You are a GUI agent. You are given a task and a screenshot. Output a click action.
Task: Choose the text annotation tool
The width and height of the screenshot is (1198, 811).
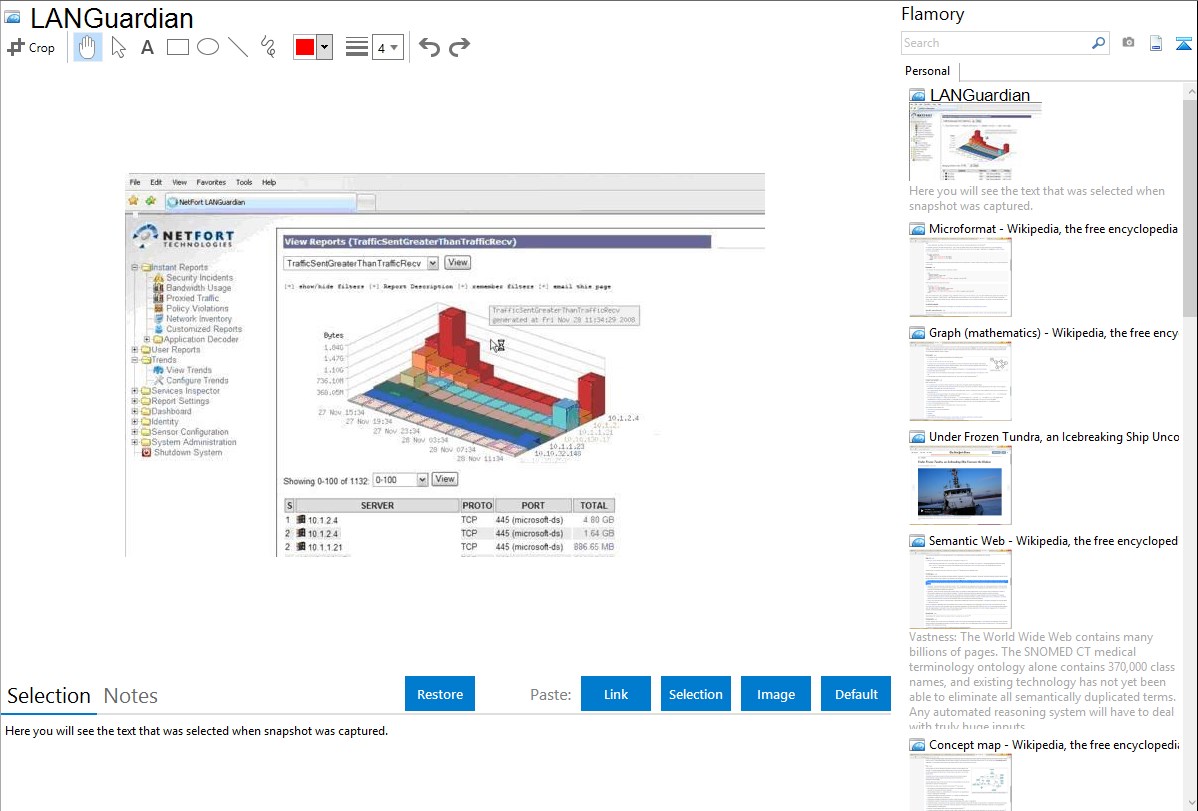coord(147,47)
